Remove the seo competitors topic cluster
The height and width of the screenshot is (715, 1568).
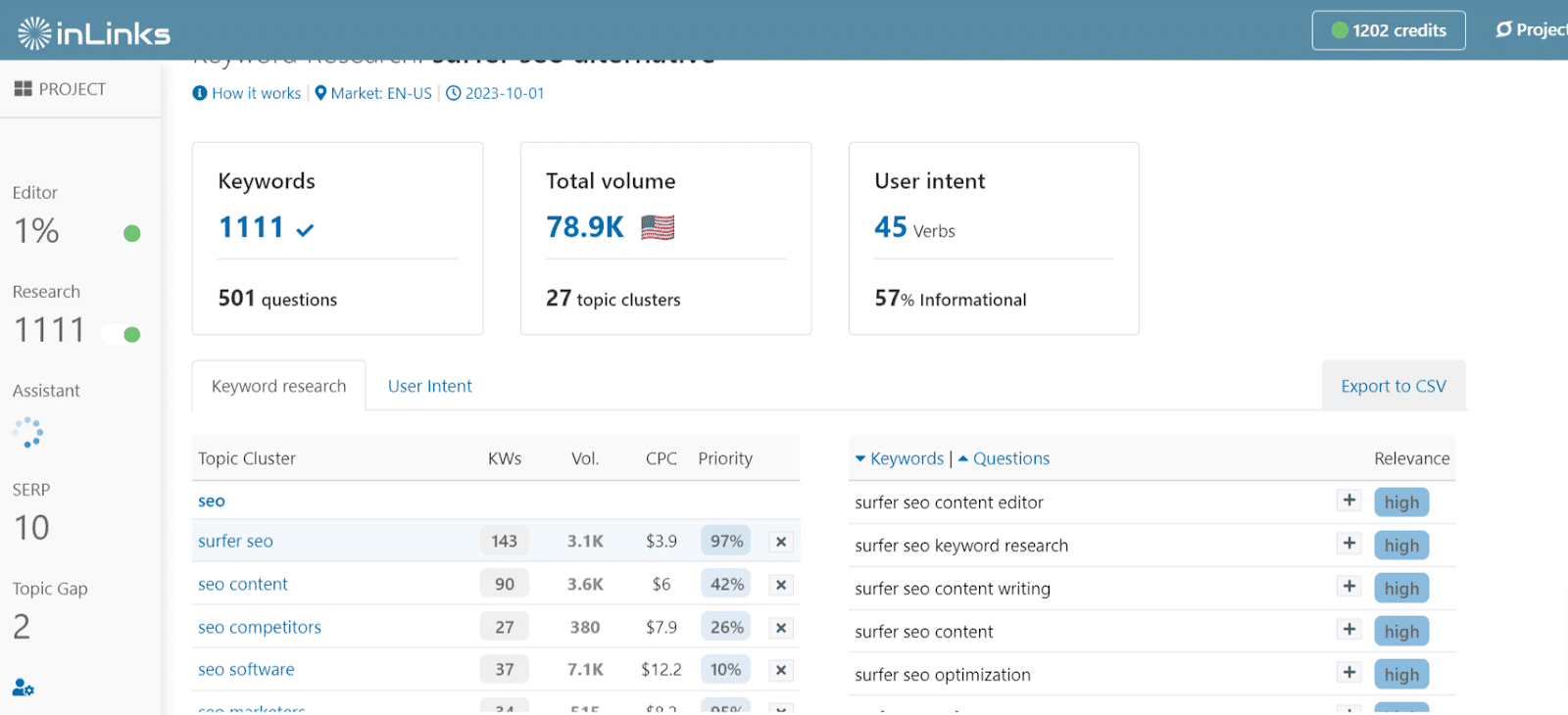tap(781, 628)
